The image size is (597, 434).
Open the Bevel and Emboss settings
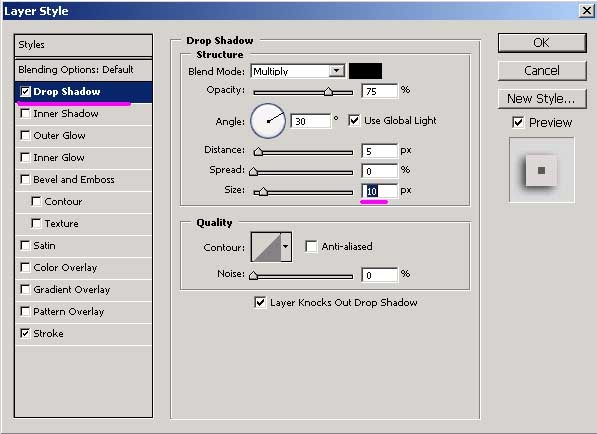coord(73,180)
